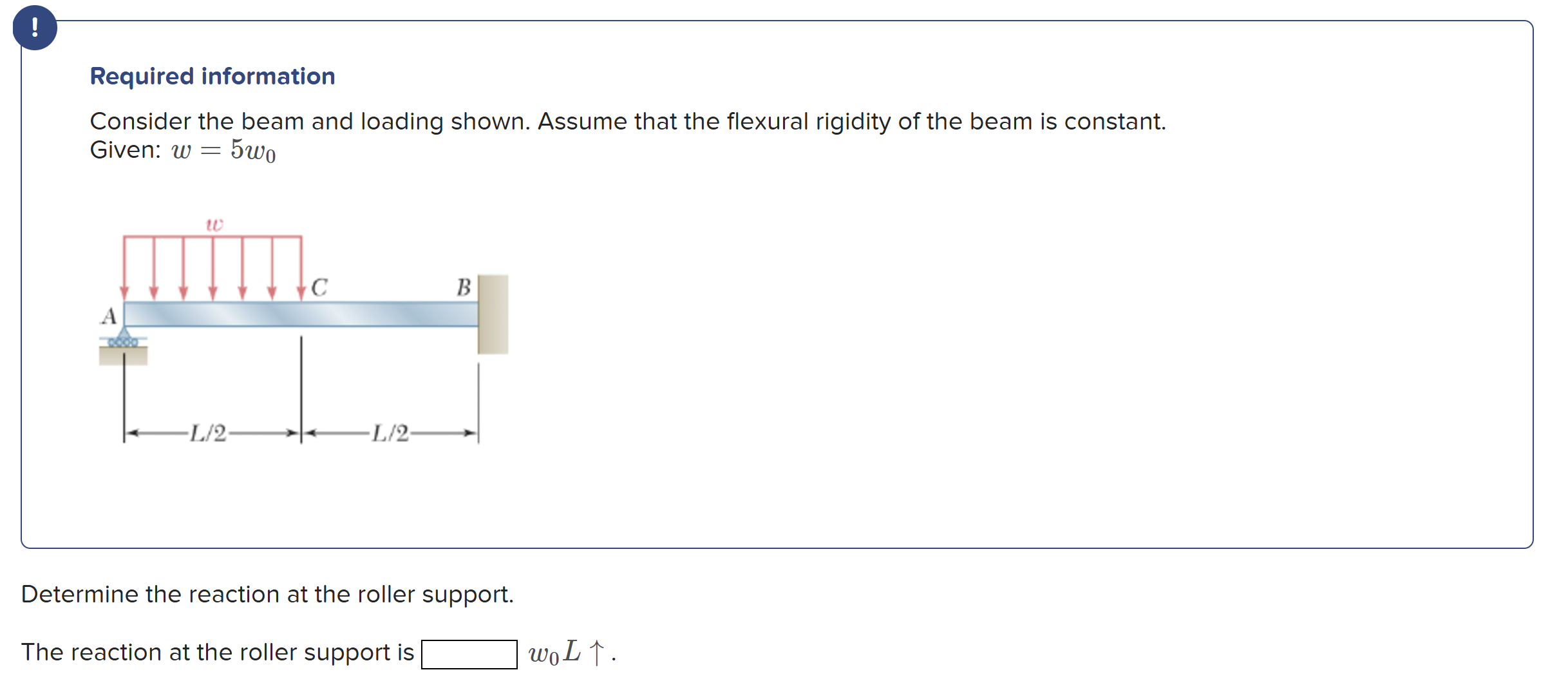Click the Given: w = 5w0 text
Image resolution: width=1568 pixels, height=681 pixels.
click(182, 152)
